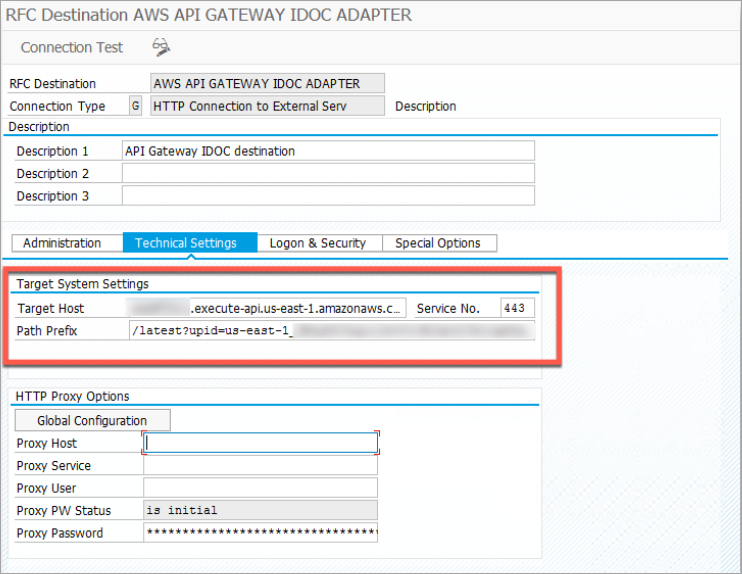This screenshot has width=742, height=574.
Task: Click the 'Service No.' label
Action: [x=448, y=309]
